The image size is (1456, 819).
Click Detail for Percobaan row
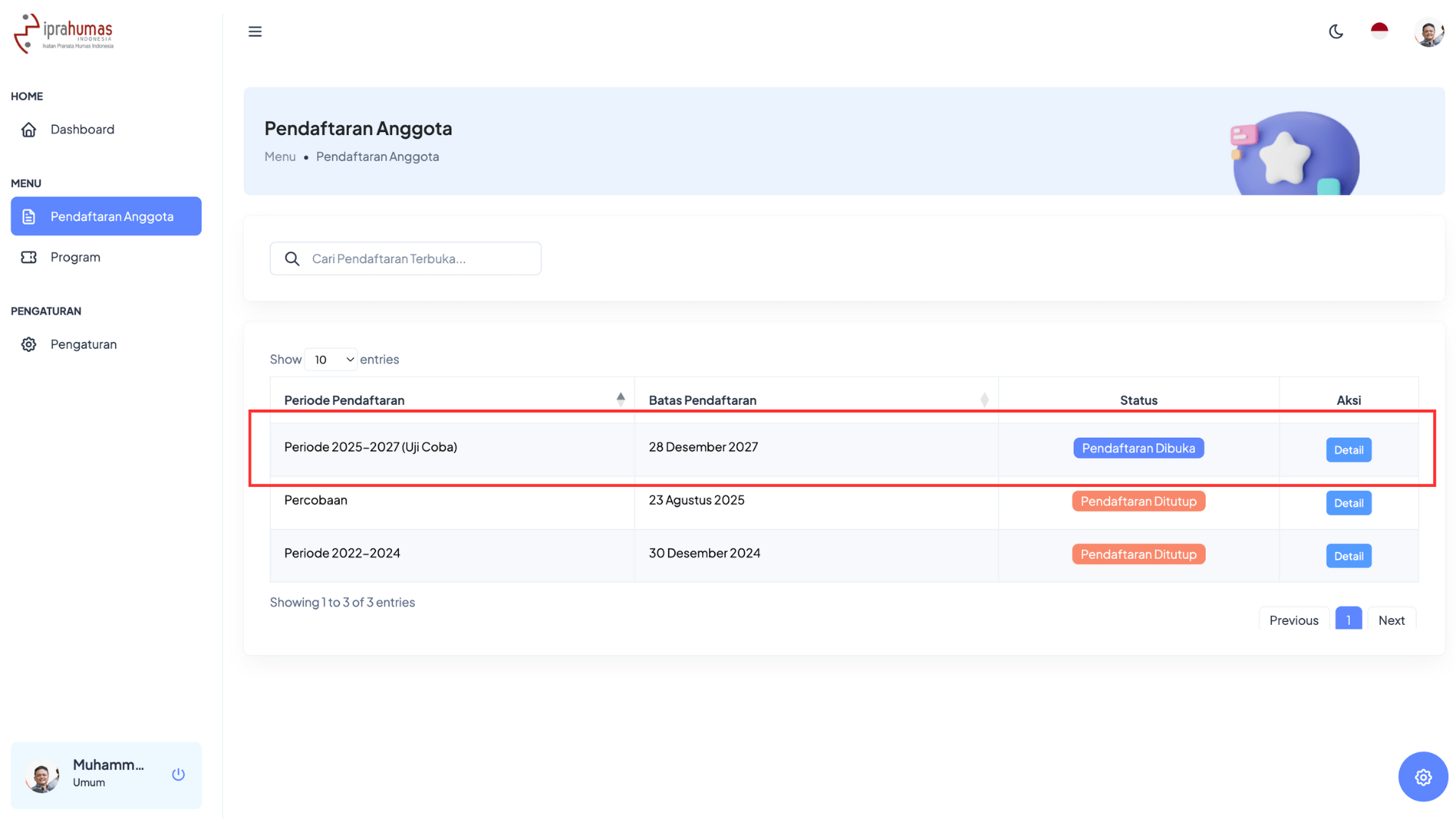point(1348,503)
